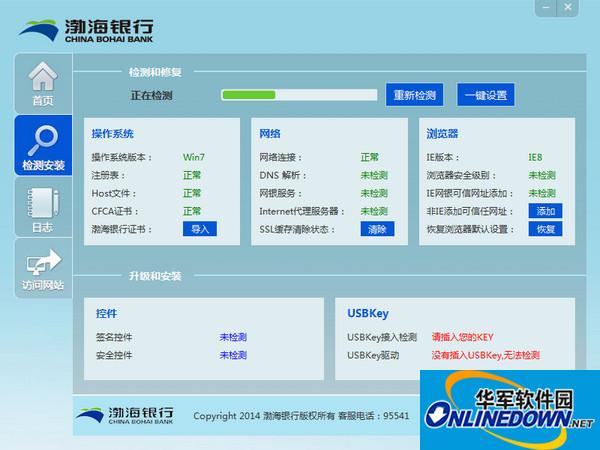Click the 正常 status beside 网络连接
Screen dimensions: 600x450
coord(370,157)
